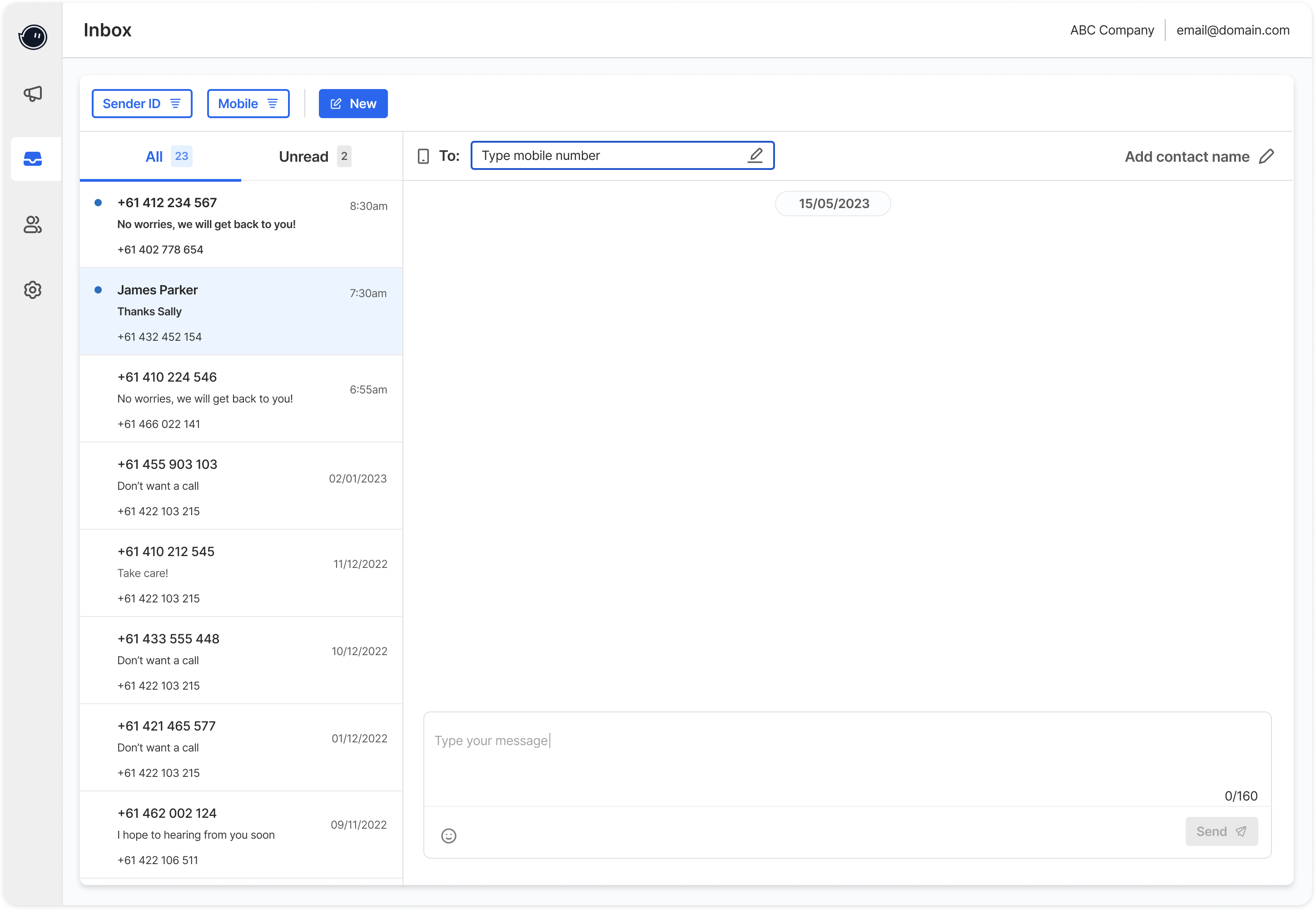
Task: Click the 02/01/2023 date
Action: pyautogui.click(x=358, y=478)
